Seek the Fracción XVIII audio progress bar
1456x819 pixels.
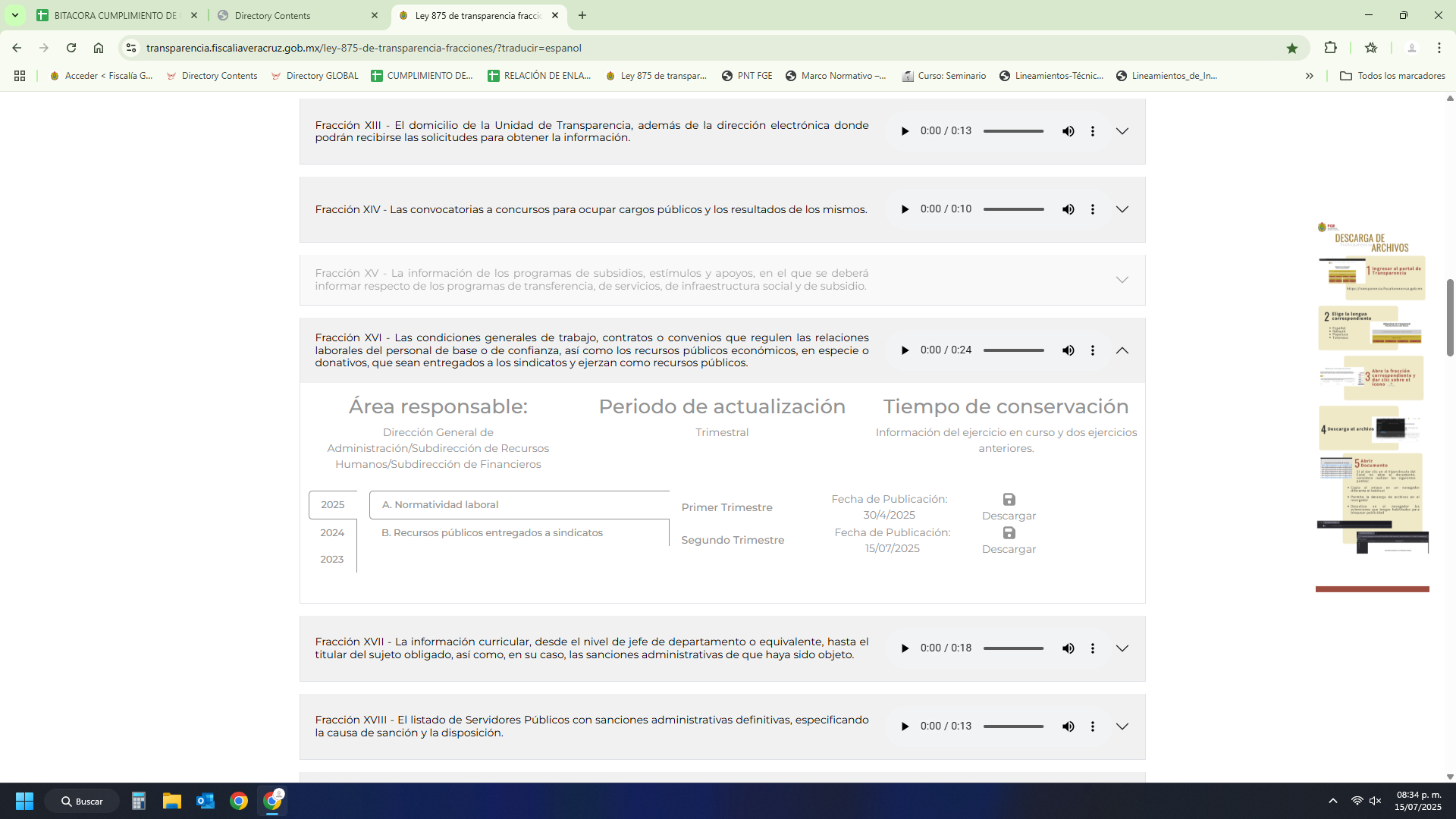coord(1013,726)
